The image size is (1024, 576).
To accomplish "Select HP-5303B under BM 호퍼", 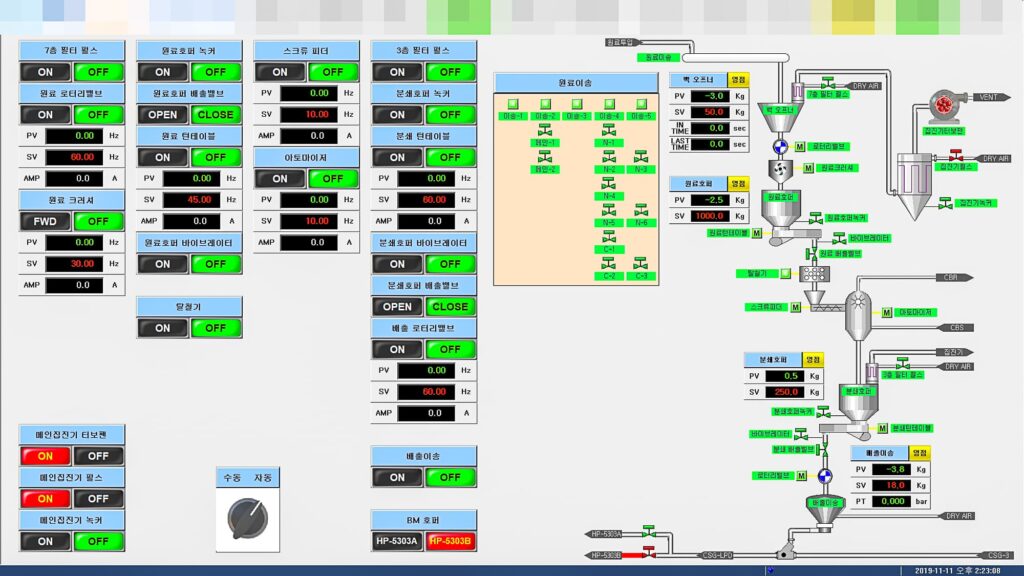I will (x=450, y=541).
